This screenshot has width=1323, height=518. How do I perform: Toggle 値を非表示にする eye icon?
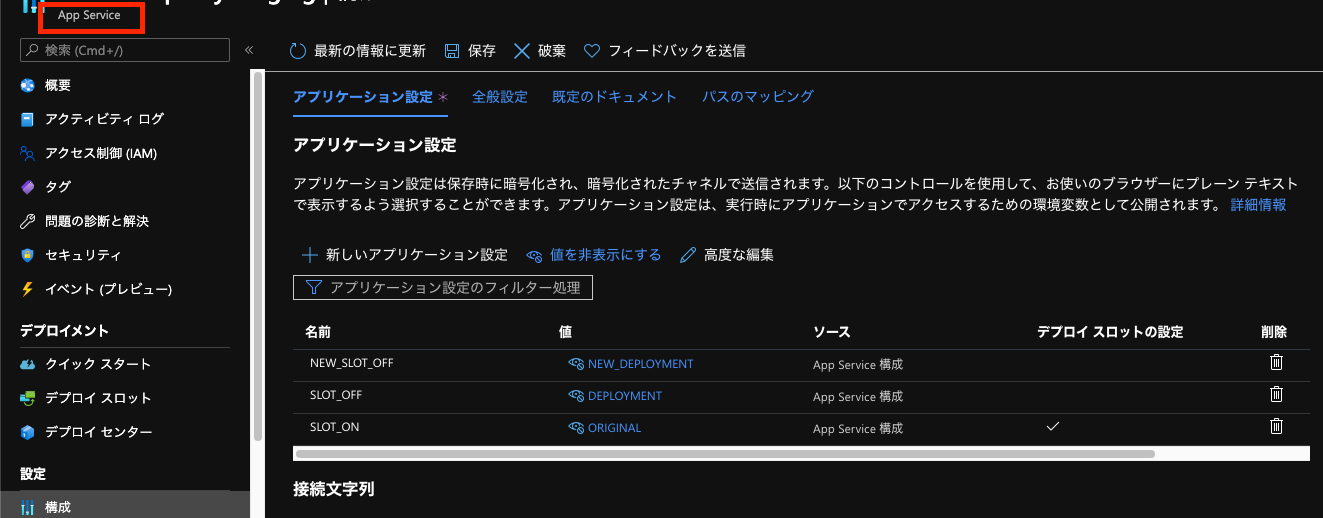pyautogui.click(x=534, y=255)
